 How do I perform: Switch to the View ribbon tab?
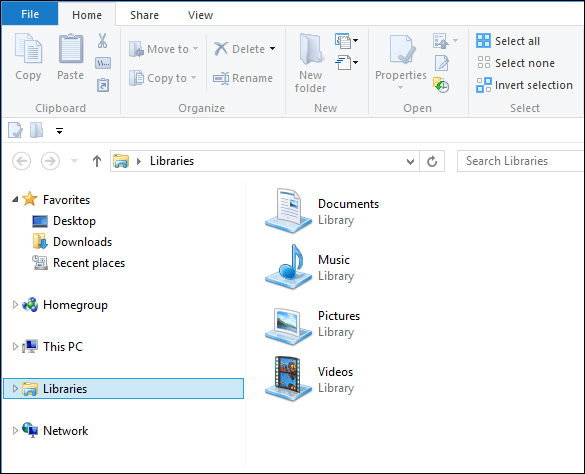tap(200, 15)
